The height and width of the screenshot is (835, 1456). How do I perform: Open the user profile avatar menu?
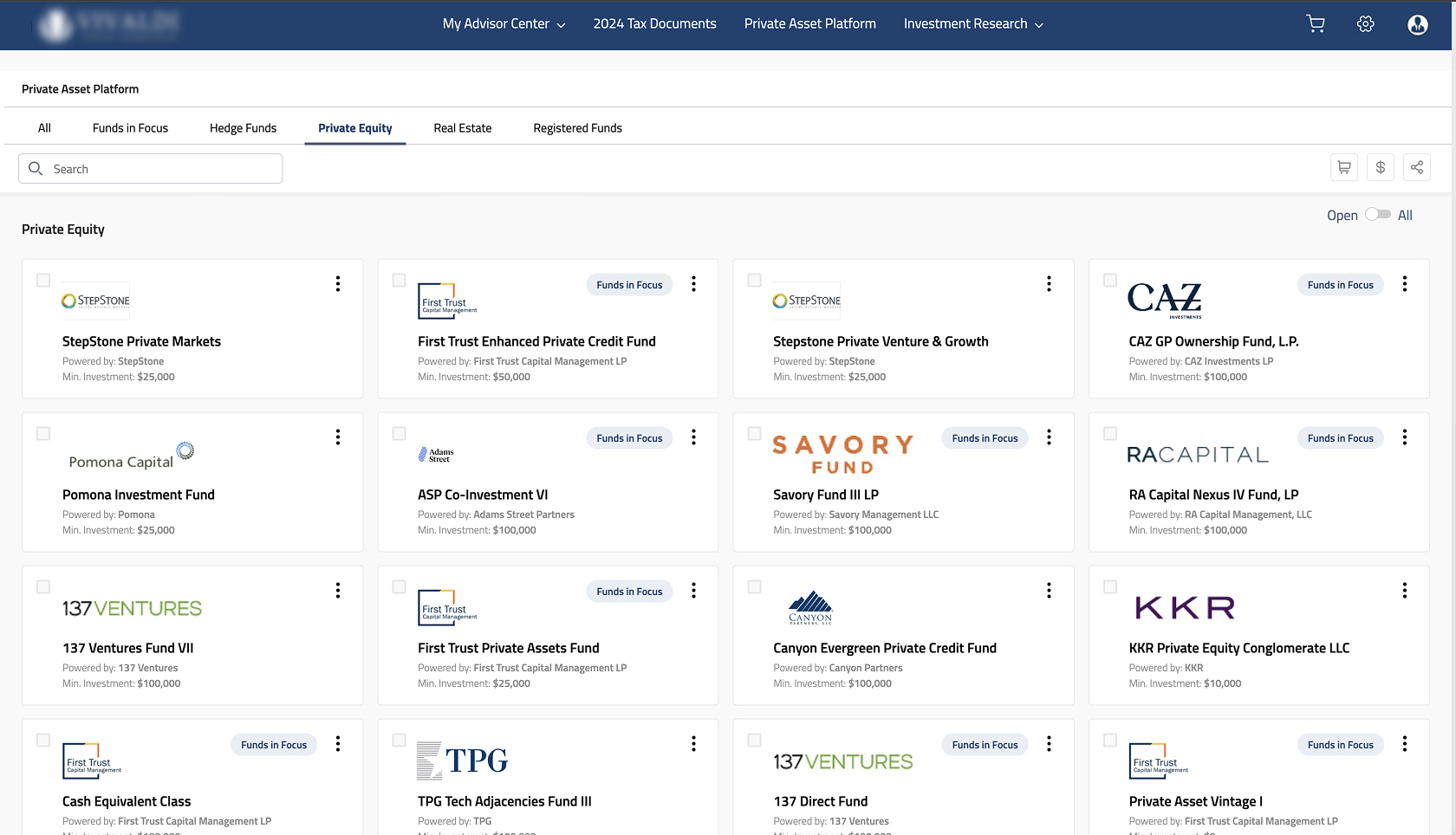tap(1418, 25)
